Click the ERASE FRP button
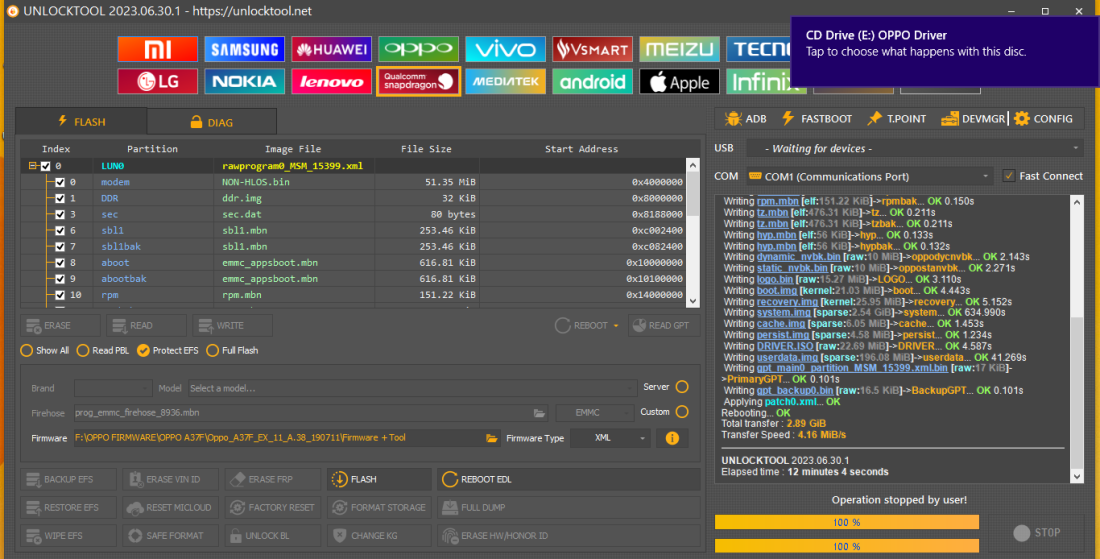 point(272,479)
